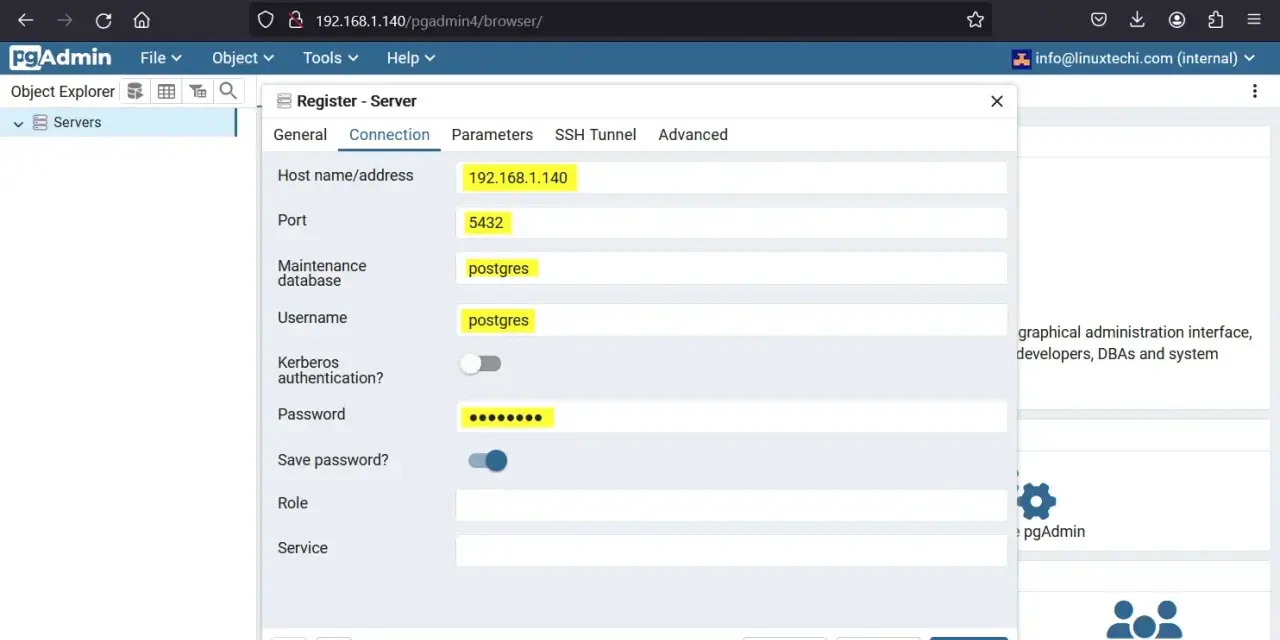The width and height of the screenshot is (1280, 640).
Task: Click the browser URL address bar
Action: pyautogui.click(x=620, y=20)
